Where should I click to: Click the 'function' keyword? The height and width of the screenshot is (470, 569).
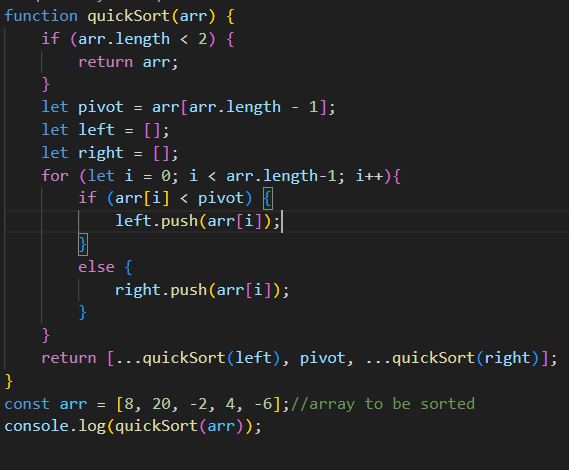pos(41,16)
